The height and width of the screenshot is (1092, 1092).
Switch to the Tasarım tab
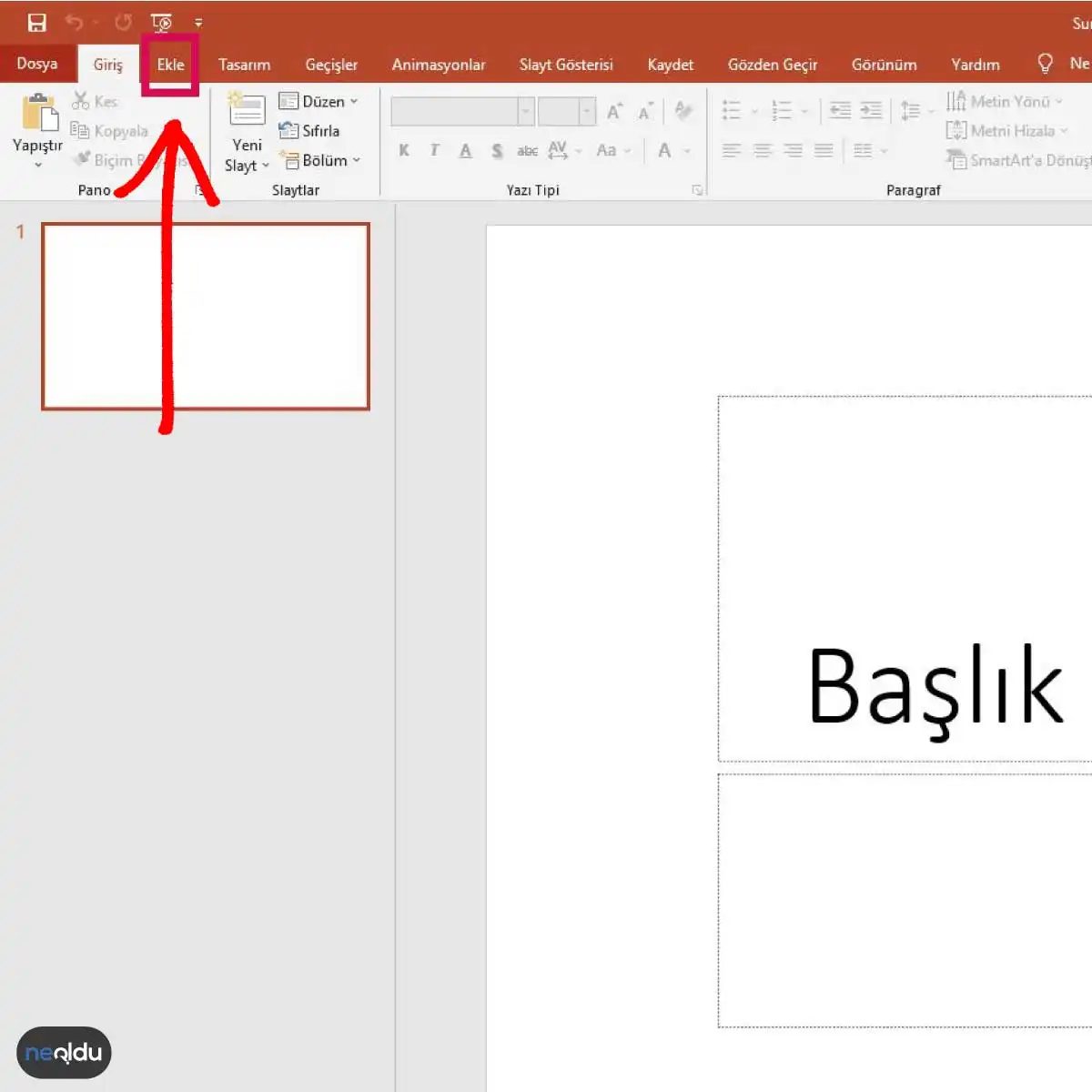point(244,65)
